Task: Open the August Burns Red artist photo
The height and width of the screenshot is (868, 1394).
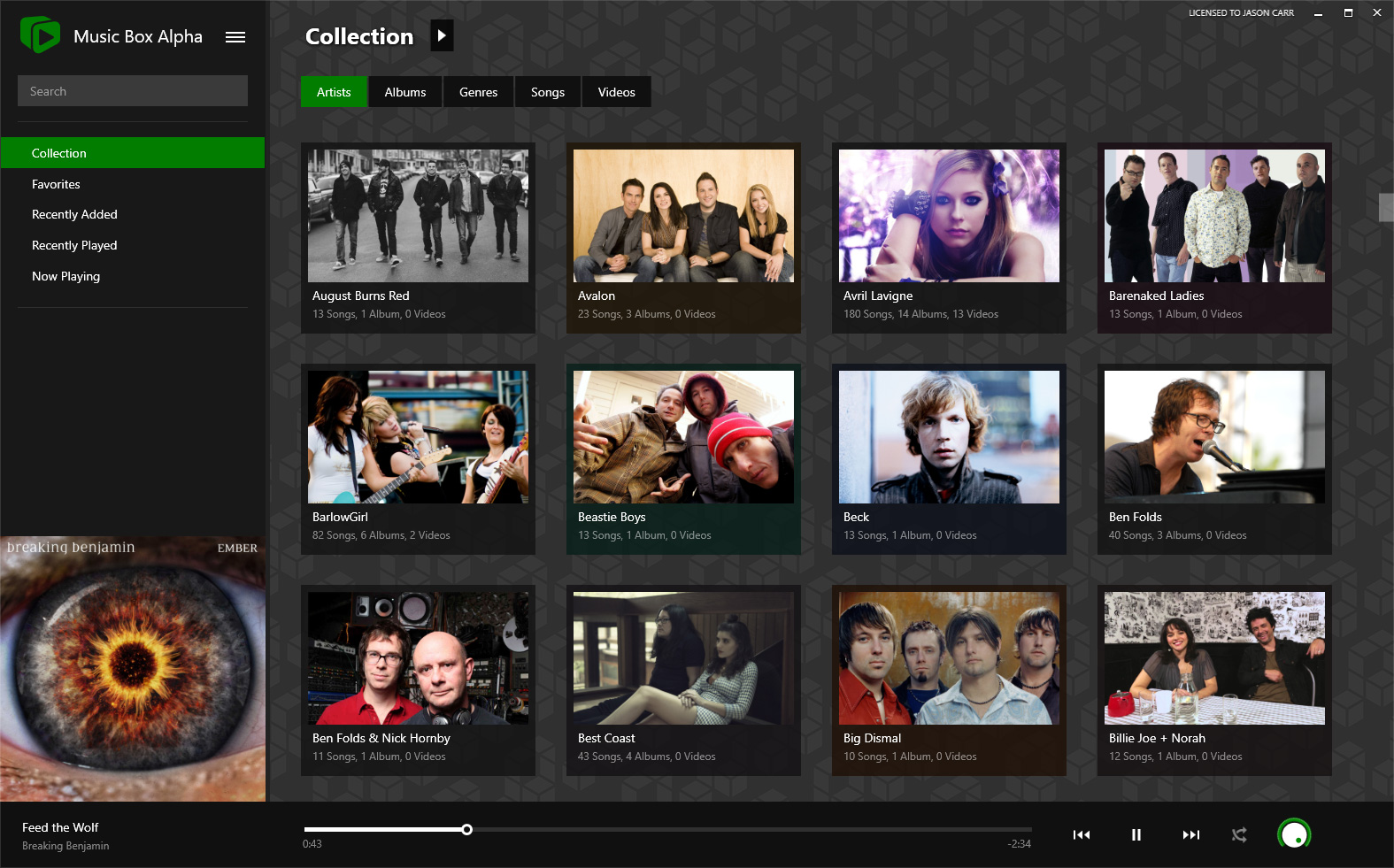Action: tap(418, 216)
